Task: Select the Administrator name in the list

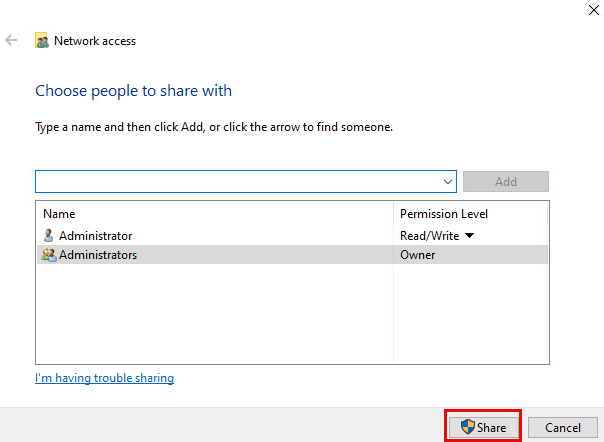Action: (95, 236)
